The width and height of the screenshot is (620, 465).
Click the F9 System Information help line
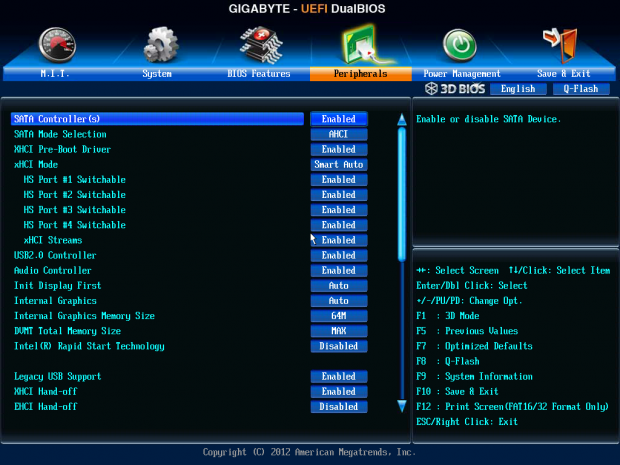pos(474,376)
